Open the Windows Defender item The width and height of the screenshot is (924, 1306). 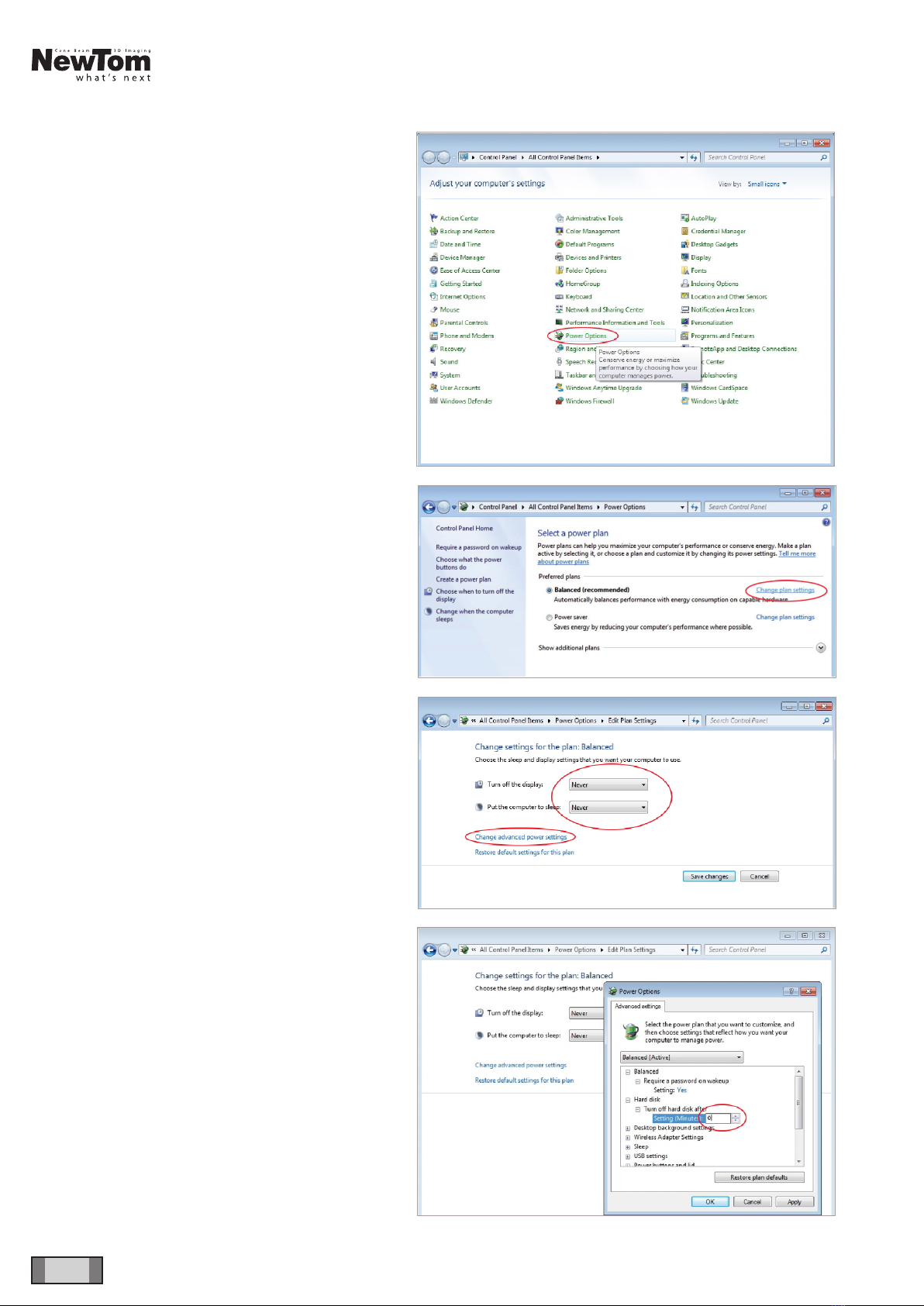(466, 401)
